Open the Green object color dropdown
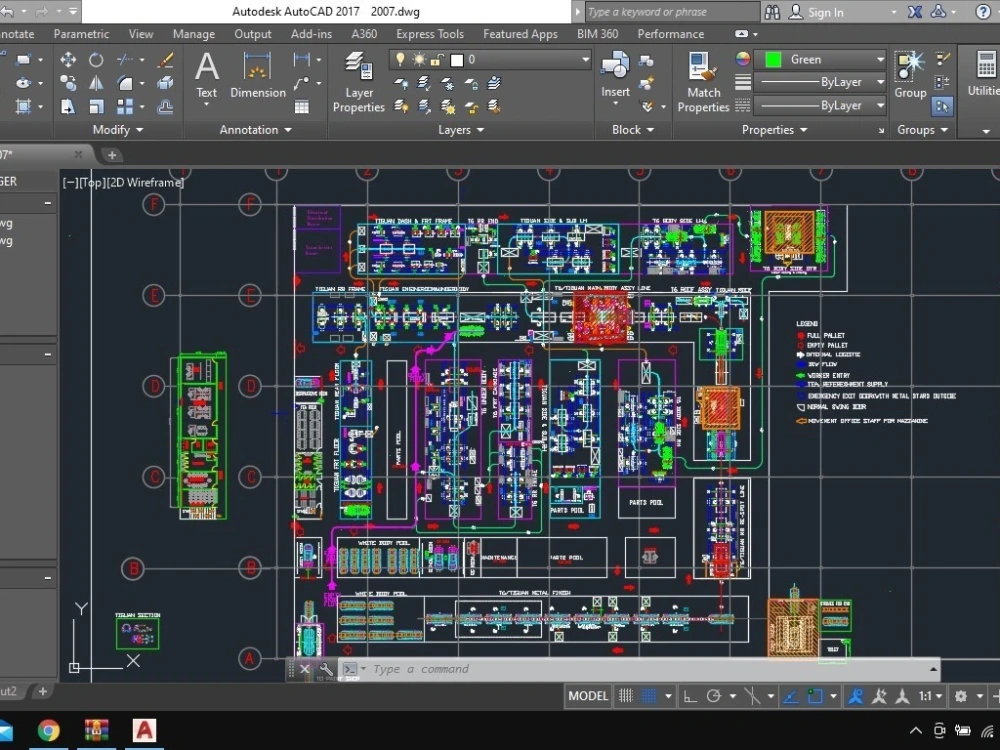This screenshot has width=1000, height=750. coord(880,59)
